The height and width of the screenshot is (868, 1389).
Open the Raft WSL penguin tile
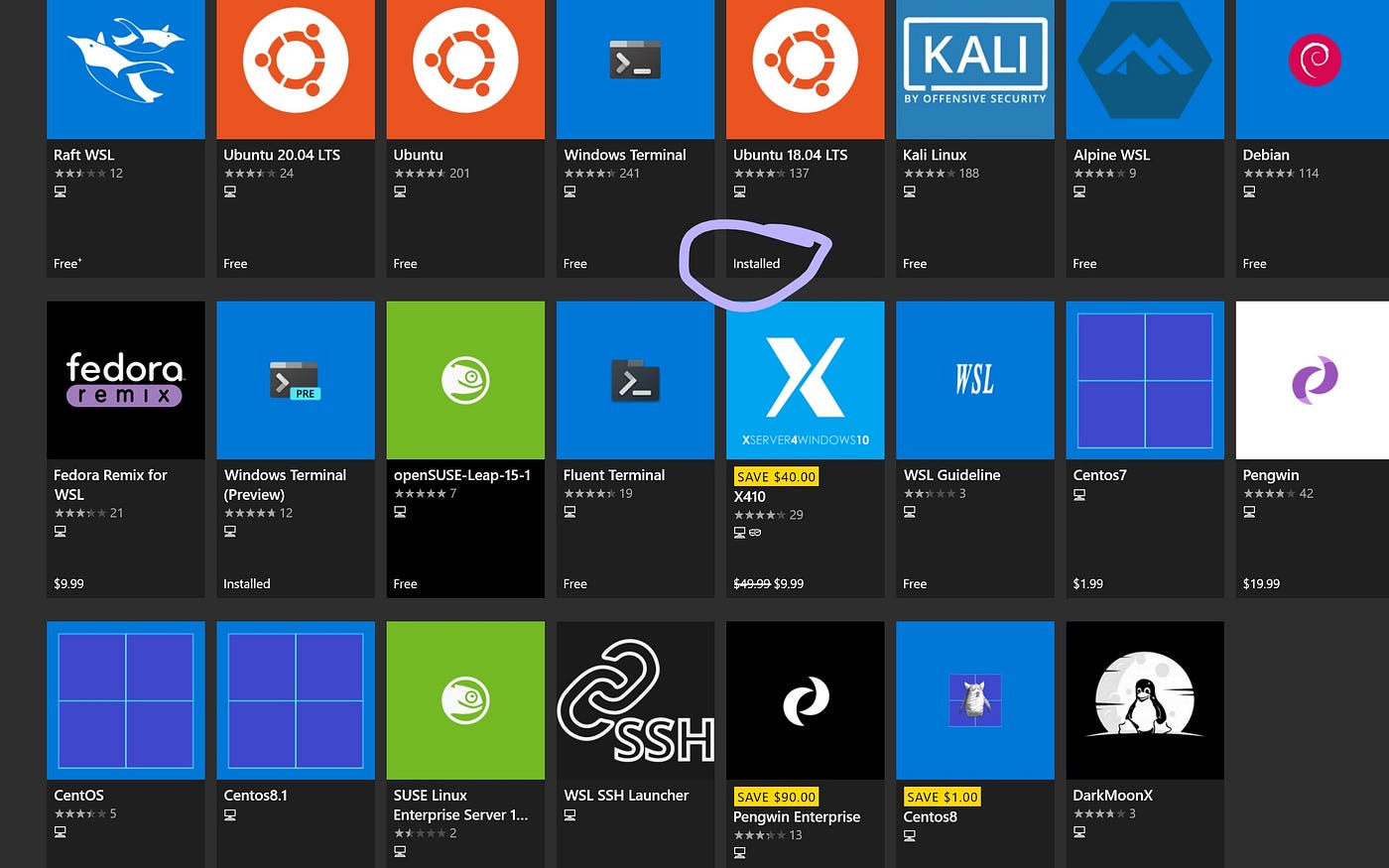click(125, 60)
